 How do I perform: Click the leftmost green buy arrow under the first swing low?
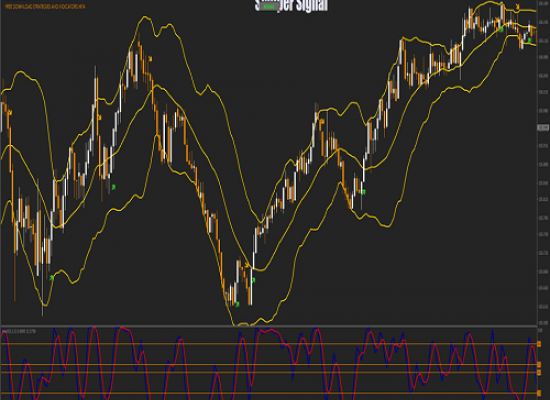[x=52, y=278]
